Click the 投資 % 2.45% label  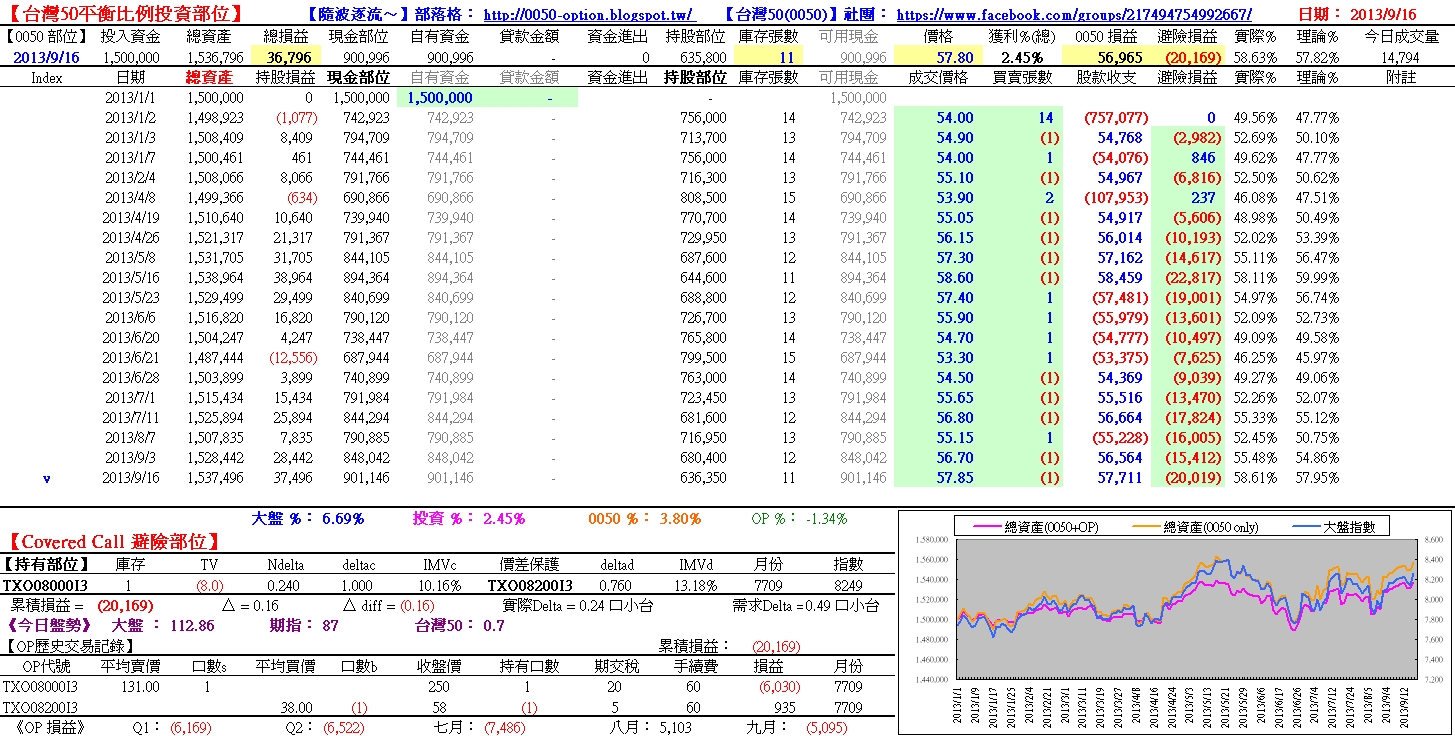[469, 518]
